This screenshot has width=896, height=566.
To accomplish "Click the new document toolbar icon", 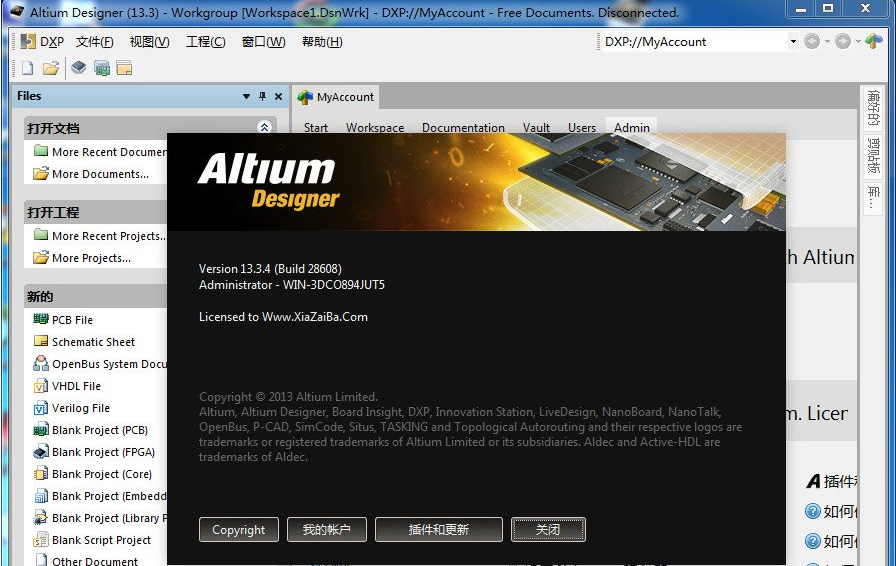I will pos(27,69).
